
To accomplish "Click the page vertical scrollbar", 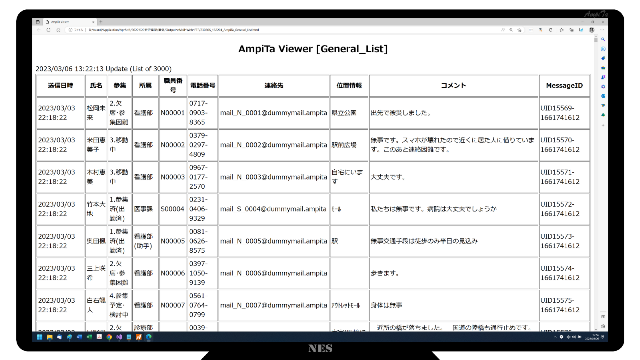I will click(x=596, y=184).
